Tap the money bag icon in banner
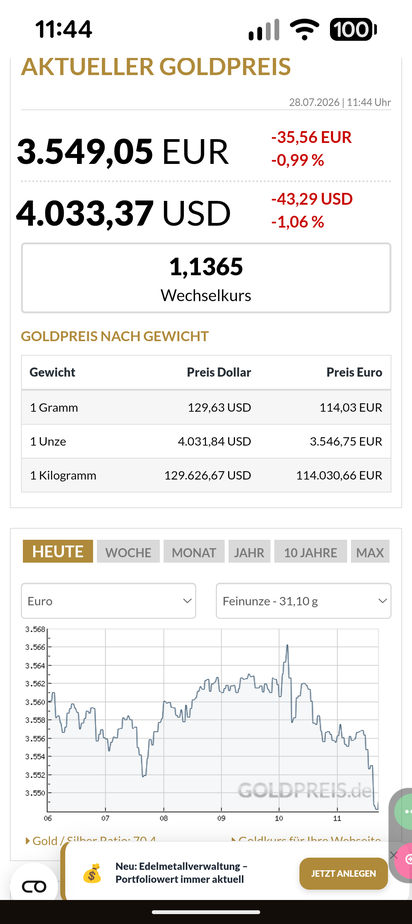412x924 pixels. [x=92, y=873]
